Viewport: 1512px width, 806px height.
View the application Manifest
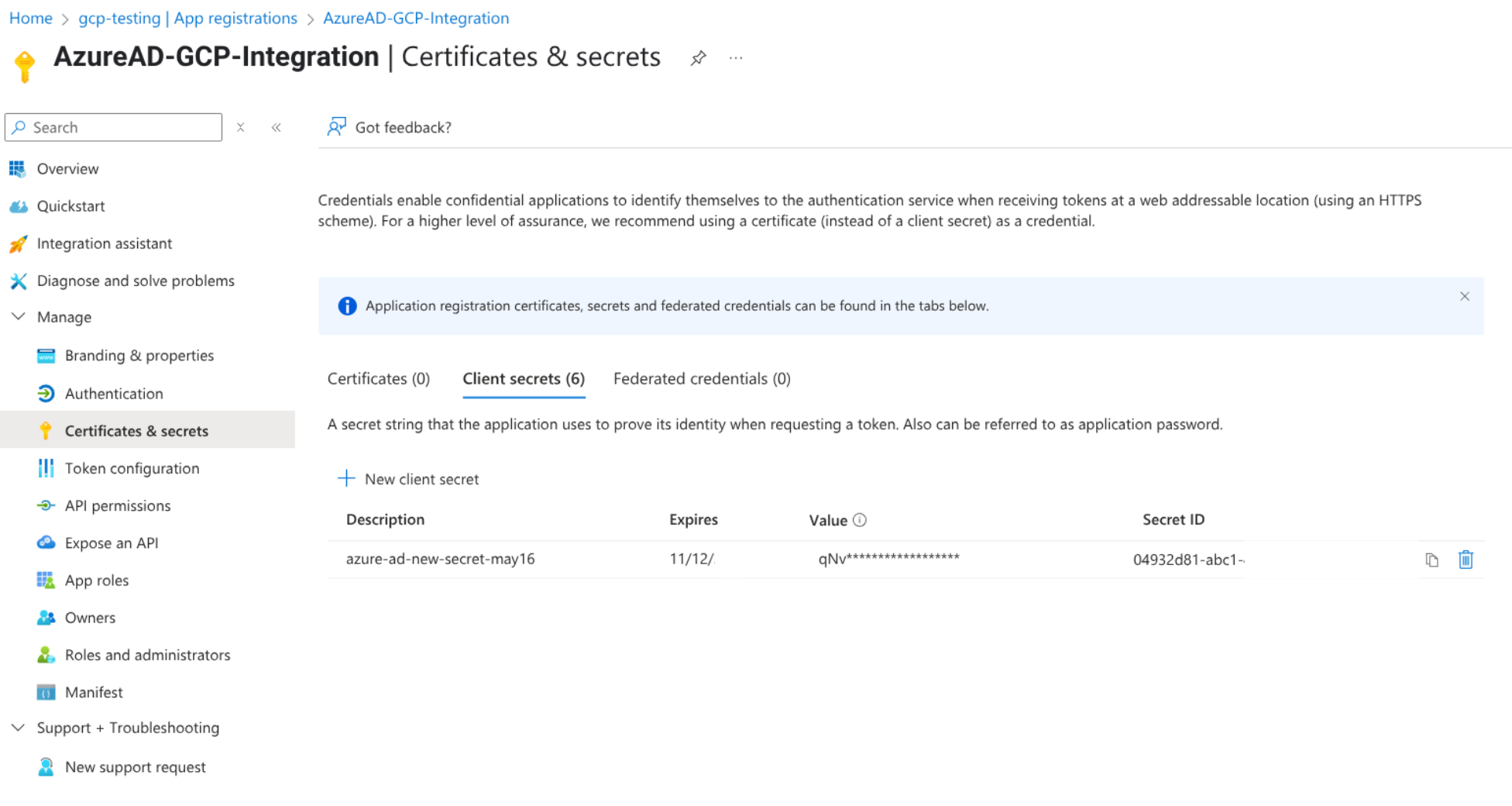pos(94,692)
